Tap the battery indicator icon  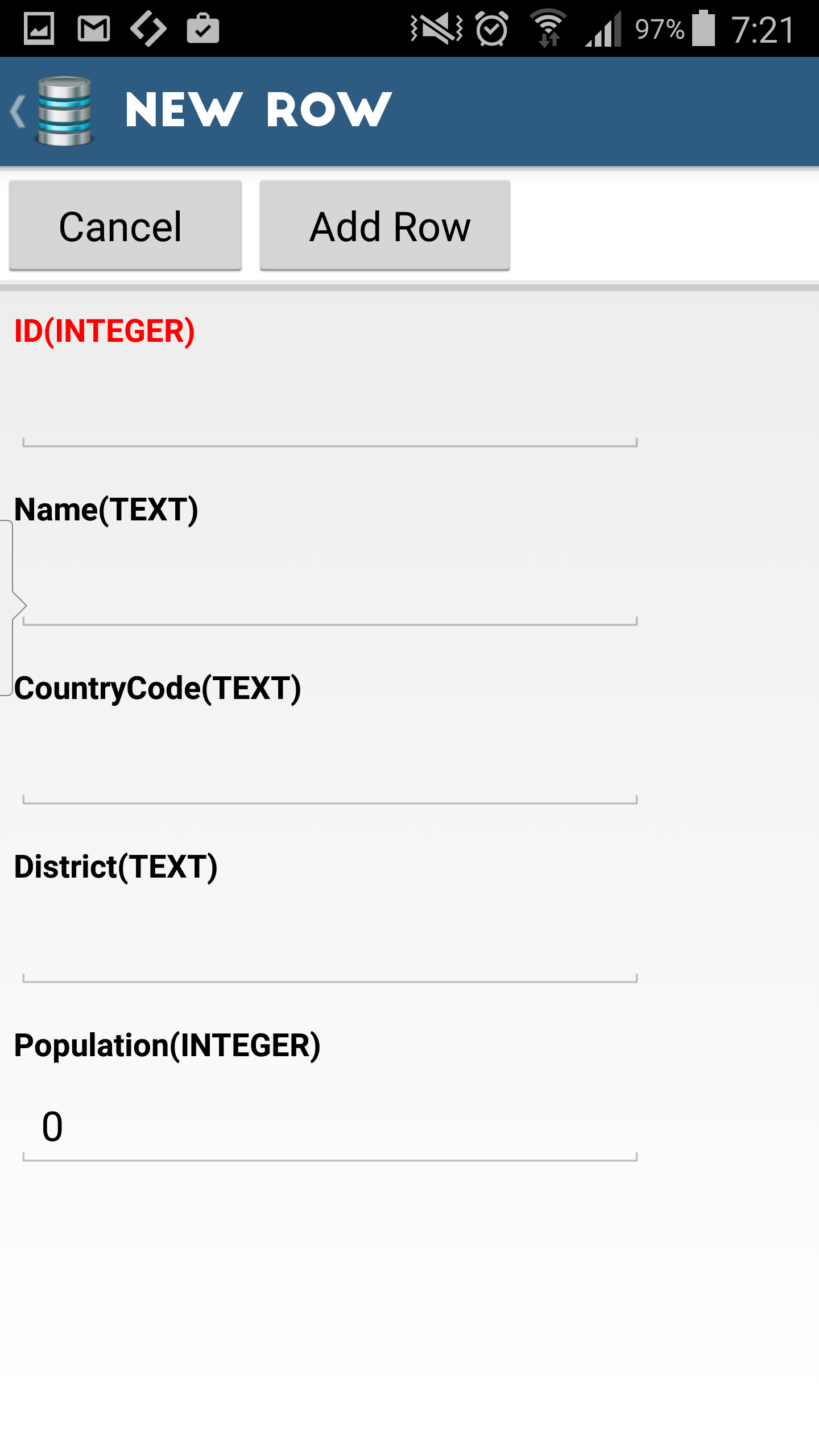tap(704, 28)
